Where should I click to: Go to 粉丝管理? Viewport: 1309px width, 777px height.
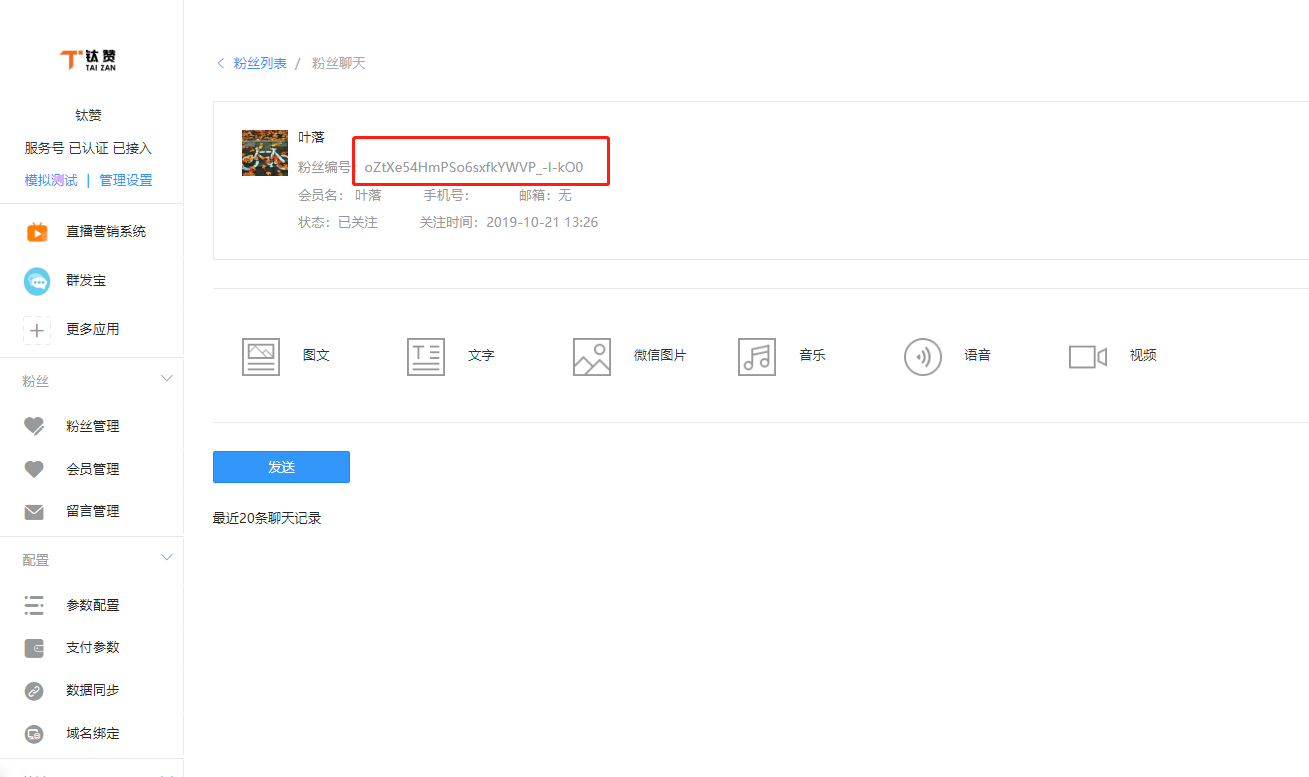coord(91,426)
